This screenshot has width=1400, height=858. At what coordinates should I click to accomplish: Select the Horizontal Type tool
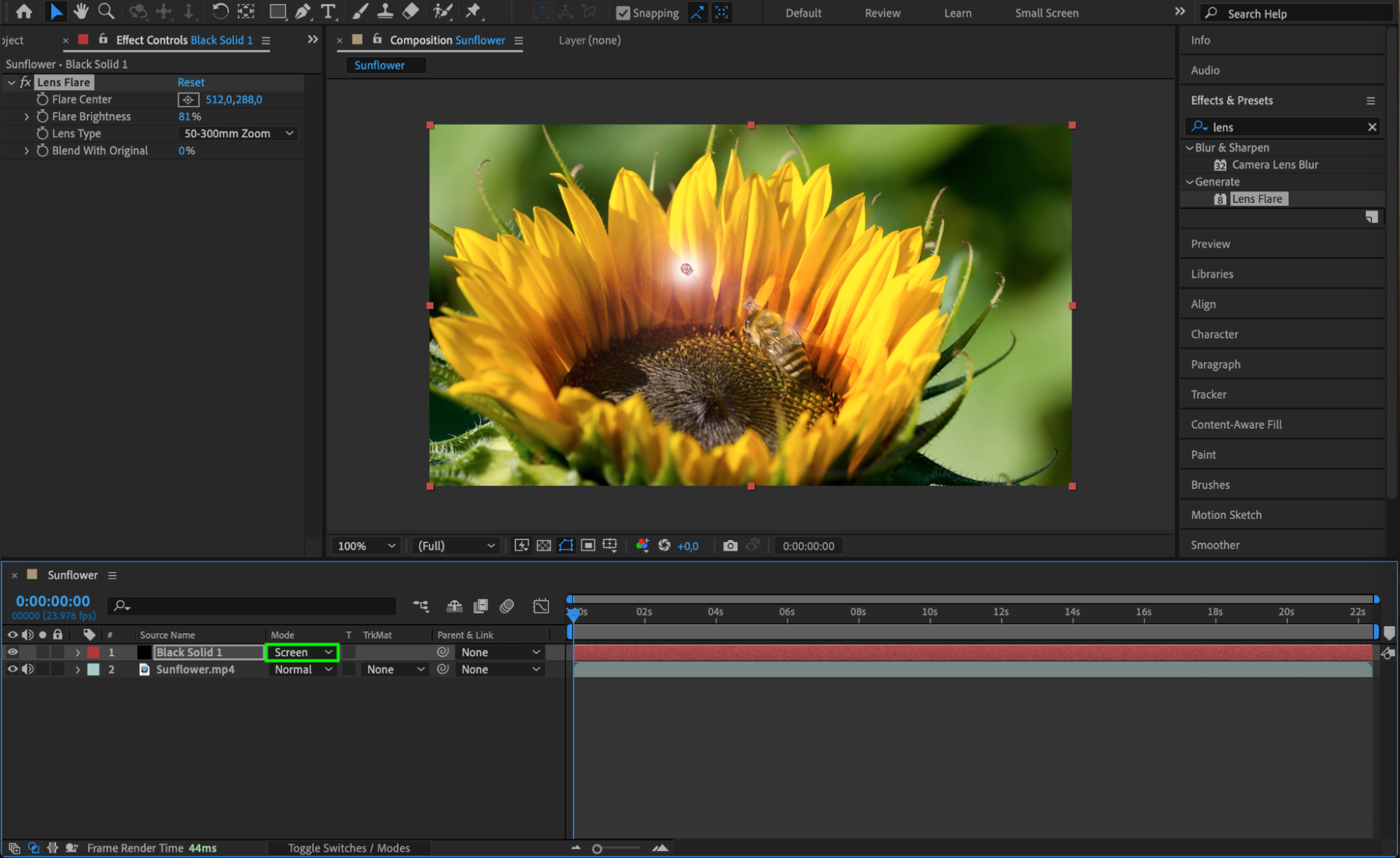[328, 11]
